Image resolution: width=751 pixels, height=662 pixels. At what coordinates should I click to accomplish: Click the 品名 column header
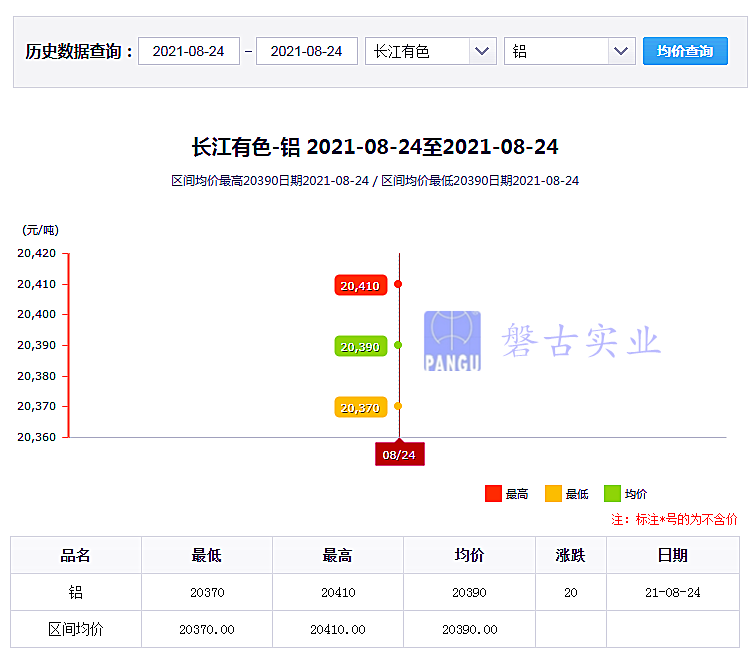click(x=76, y=555)
